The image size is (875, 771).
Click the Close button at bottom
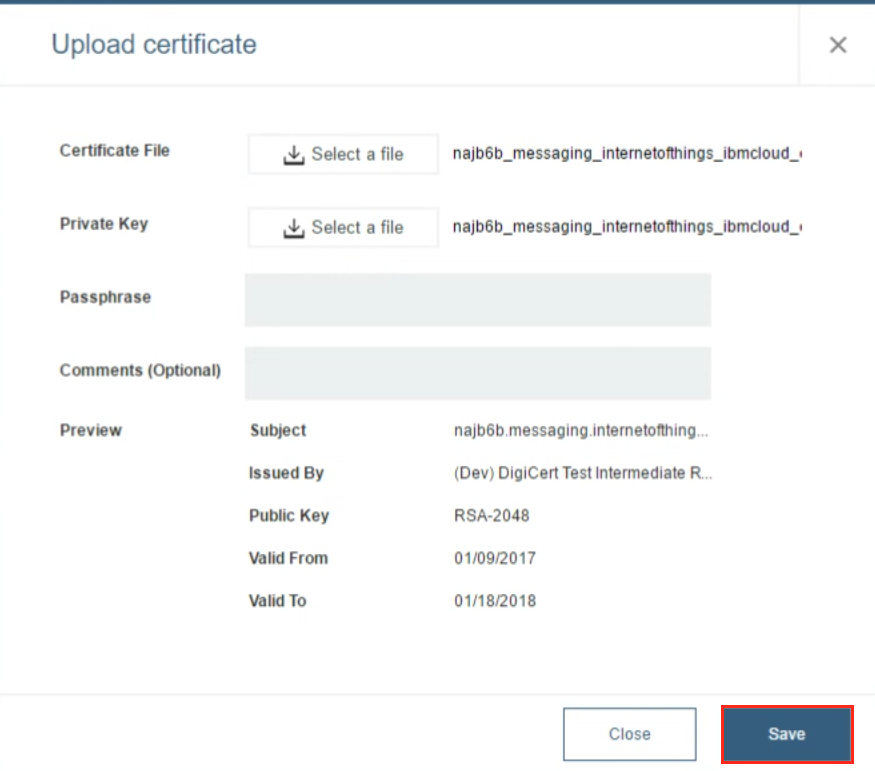pos(629,734)
